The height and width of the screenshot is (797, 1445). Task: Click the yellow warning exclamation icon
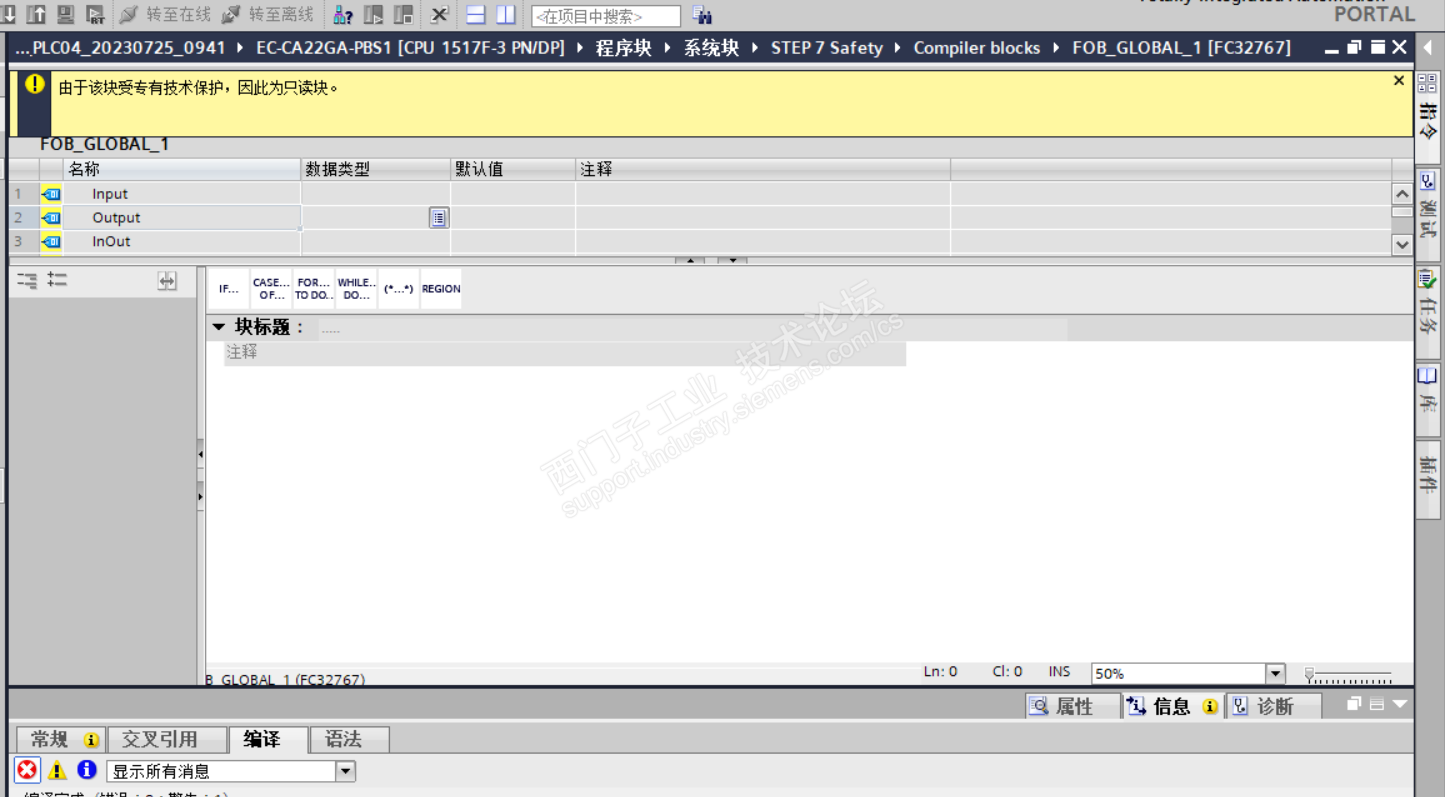(x=35, y=84)
